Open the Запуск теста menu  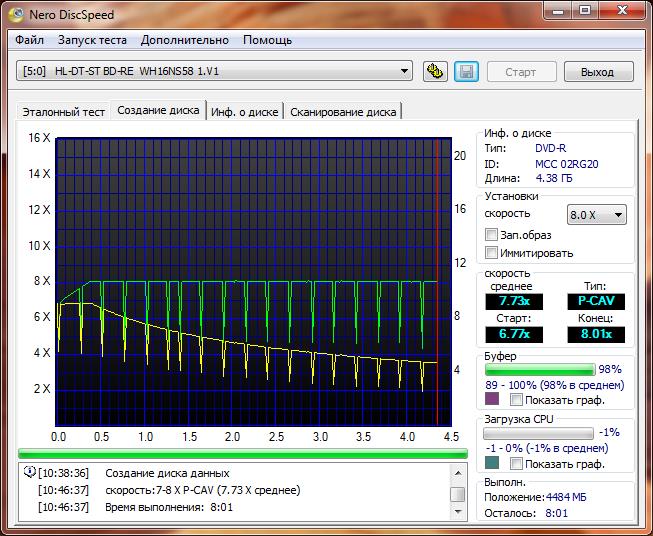coord(92,40)
